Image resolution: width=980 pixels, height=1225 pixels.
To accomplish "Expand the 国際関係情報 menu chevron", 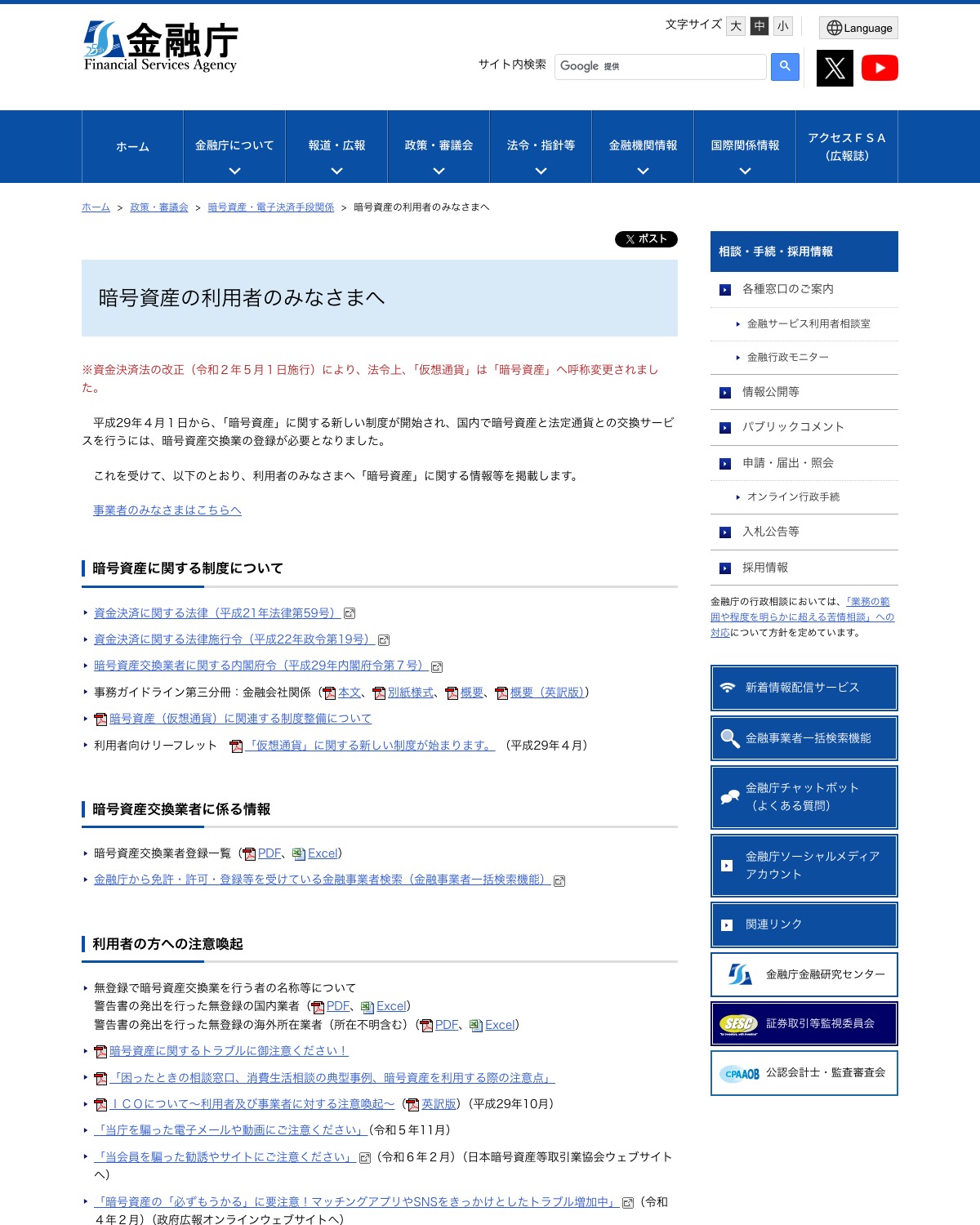I will coord(745,171).
